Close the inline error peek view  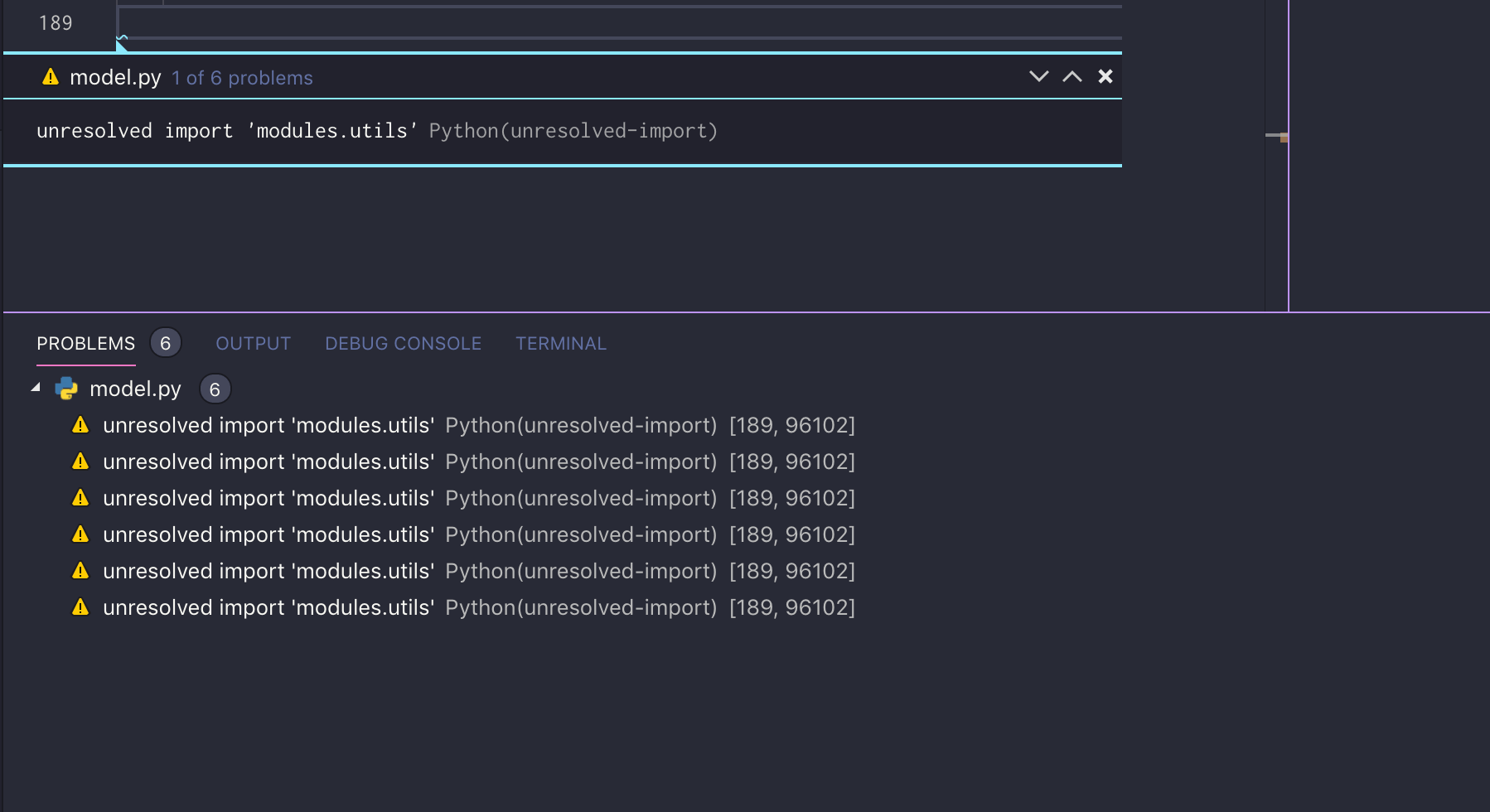click(x=1105, y=76)
